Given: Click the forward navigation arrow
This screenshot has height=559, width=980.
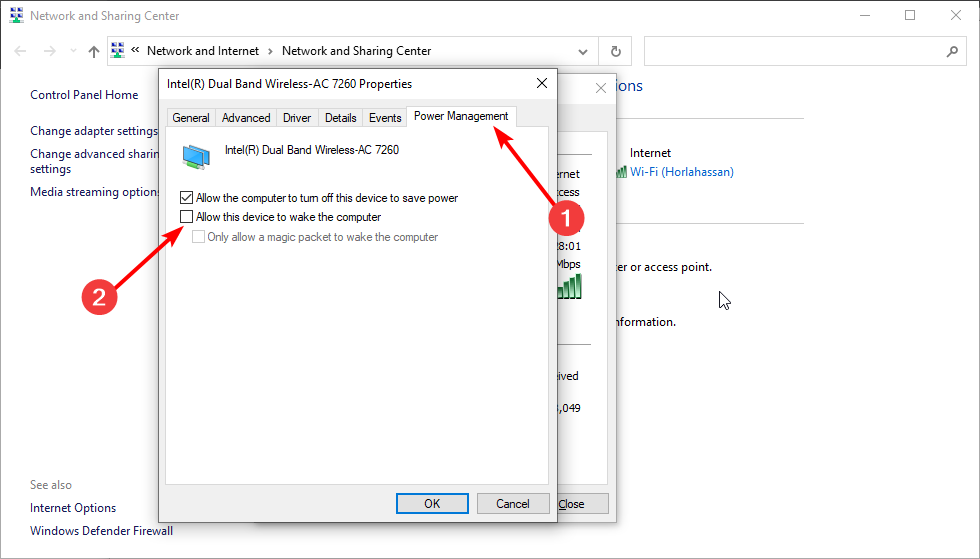Looking at the screenshot, I should (x=49, y=51).
